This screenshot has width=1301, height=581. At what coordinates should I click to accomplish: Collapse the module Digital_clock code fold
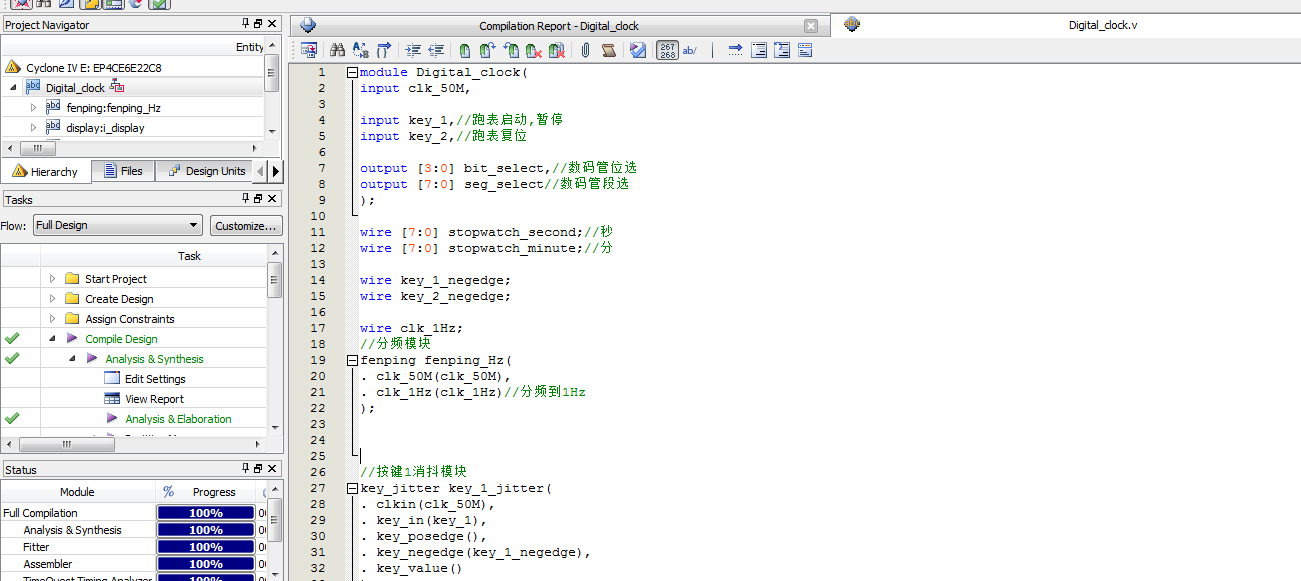(x=352, y=73)
